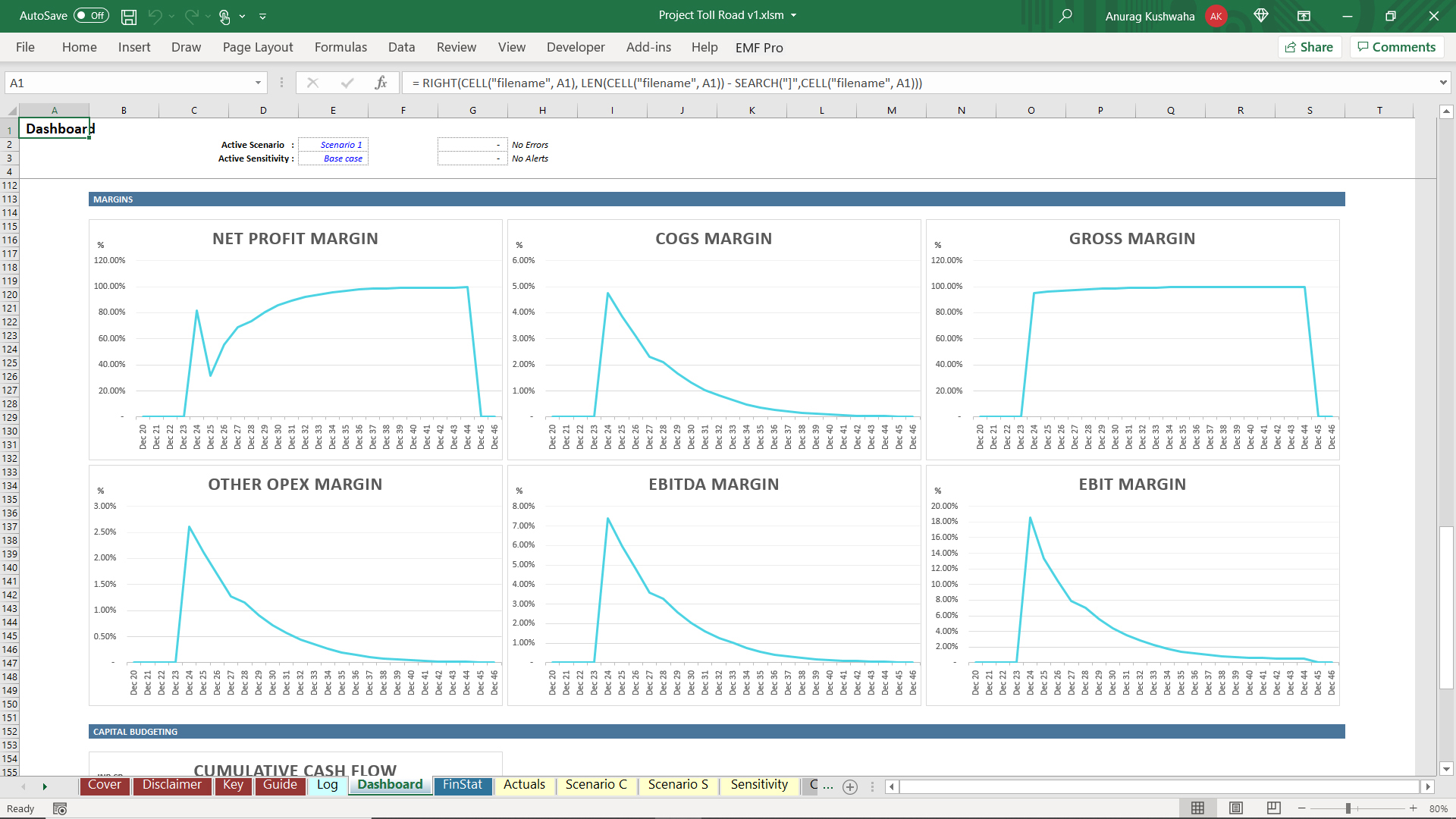Screen dimensions: 1456x819
Task: Click the Share button
Action: 1310,47
